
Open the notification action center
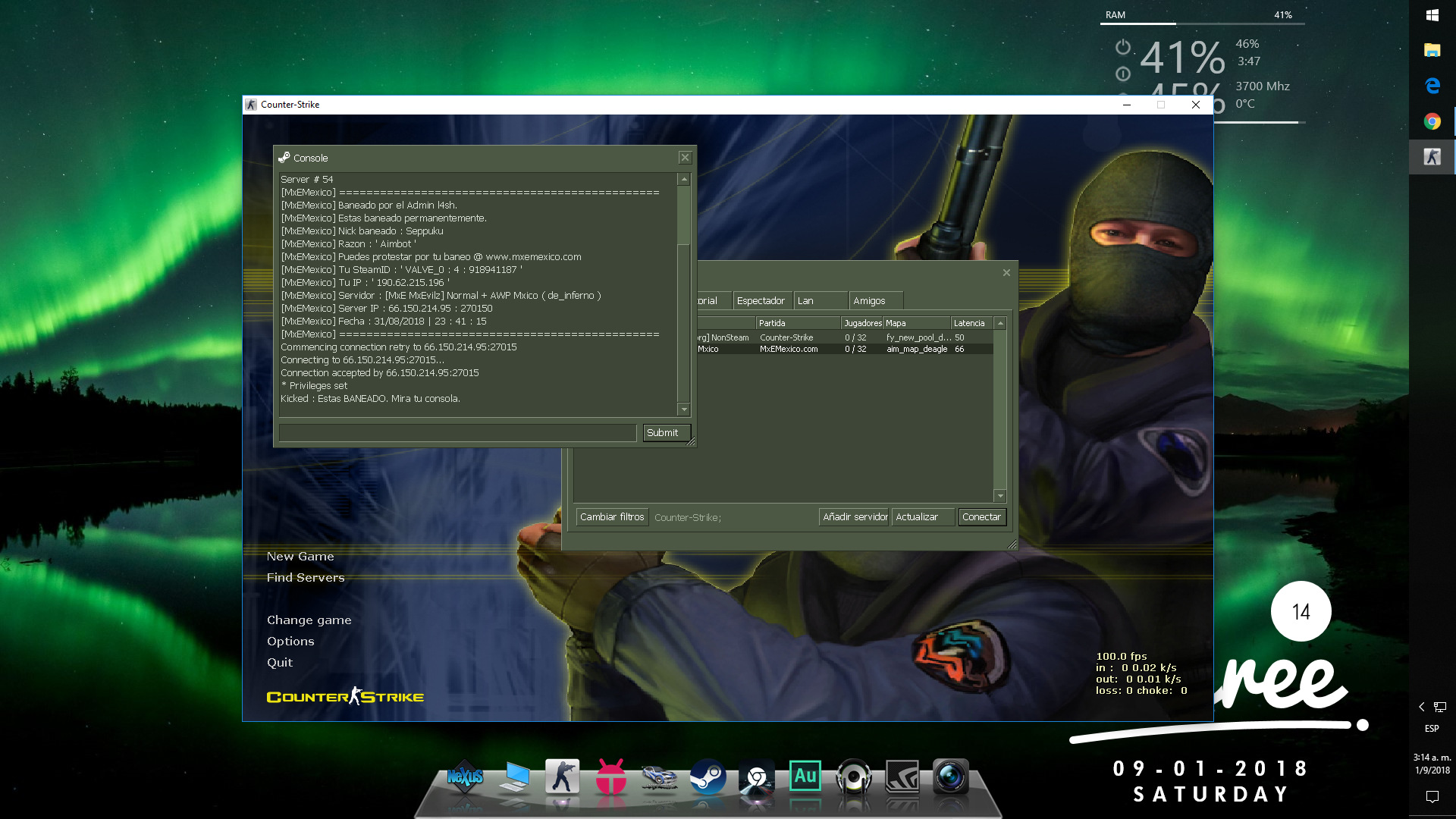[x=1432, y=796]
